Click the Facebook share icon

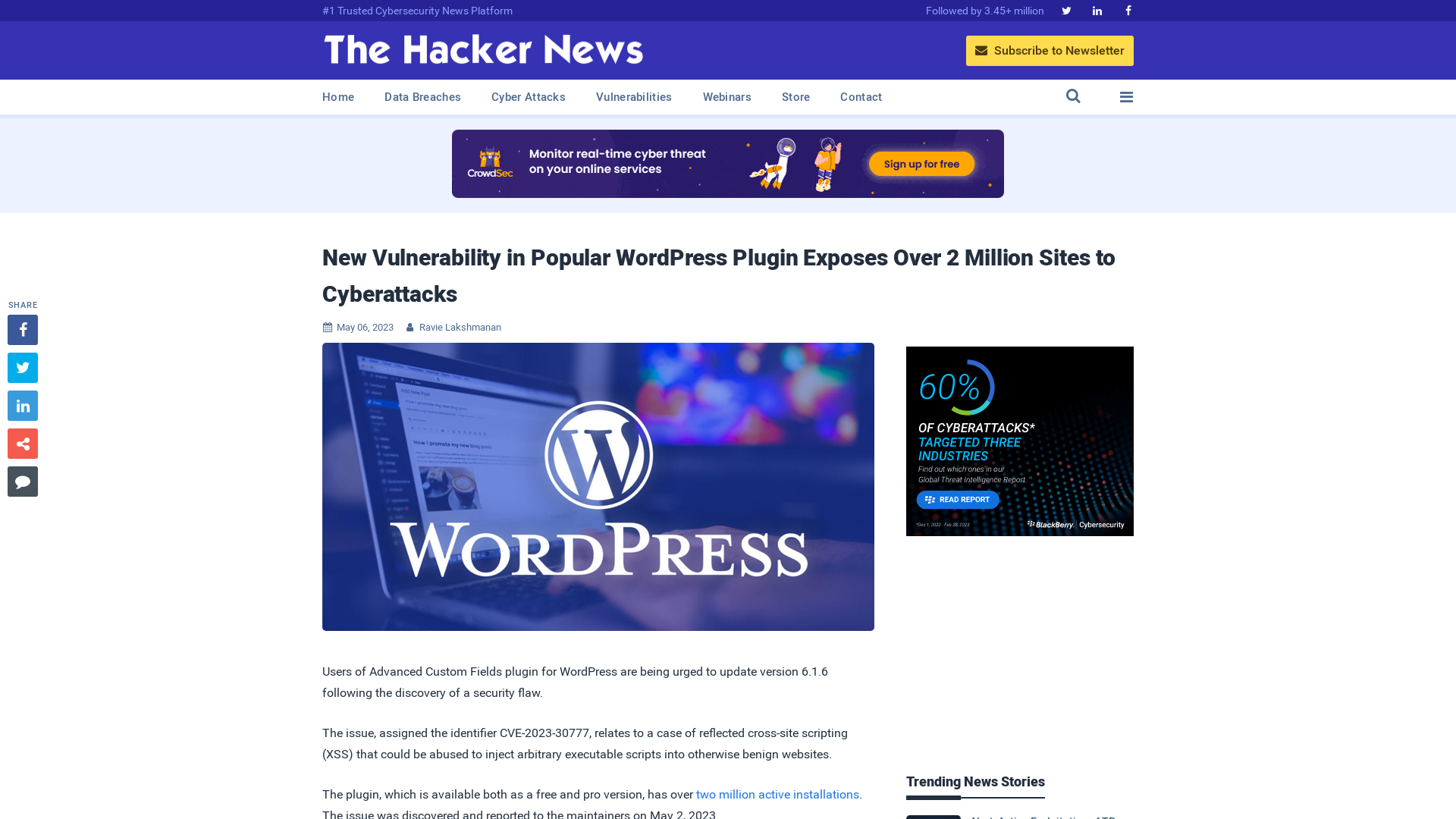pyautogui.click(x=22, y=329)
